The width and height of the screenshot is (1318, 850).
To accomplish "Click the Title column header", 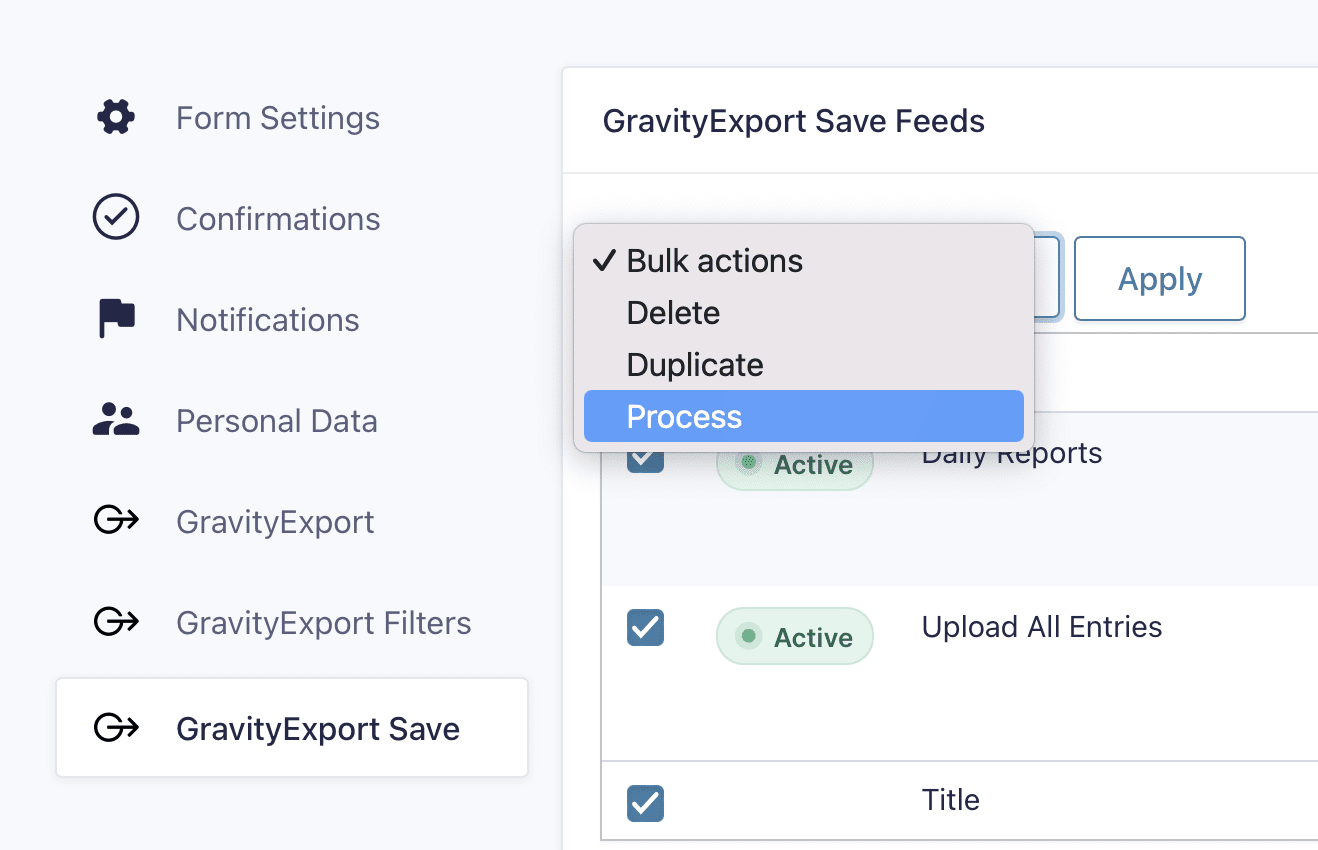I will pyautogui.click(x=950, y=799).
